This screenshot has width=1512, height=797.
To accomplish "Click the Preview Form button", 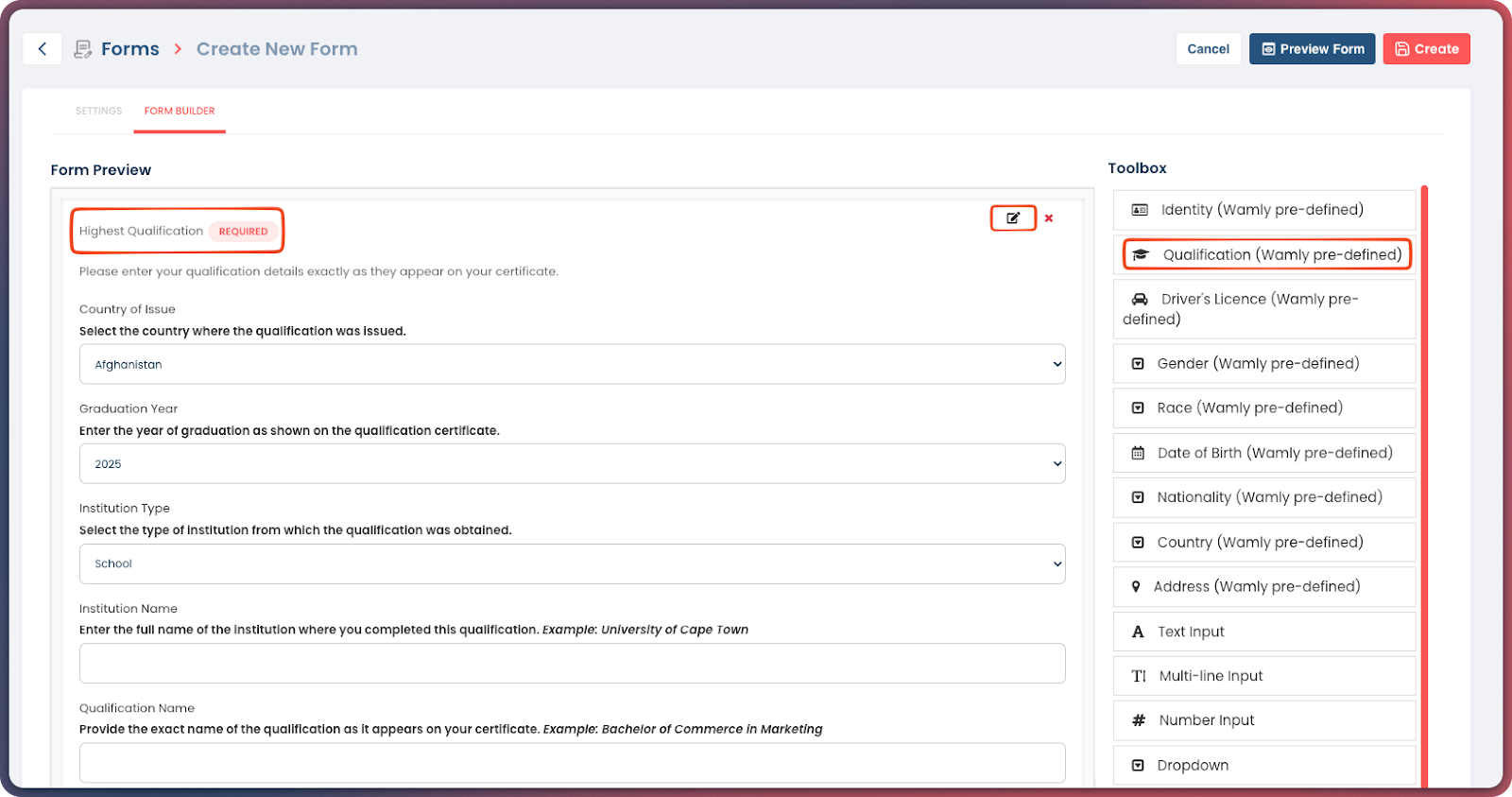I will point(1312,49).
